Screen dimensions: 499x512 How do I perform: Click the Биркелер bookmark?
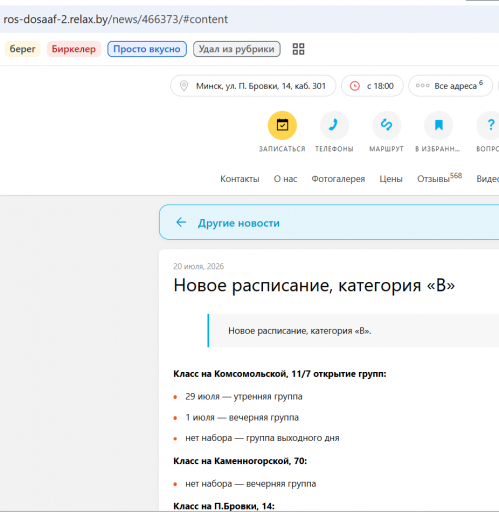click(74, 49)
